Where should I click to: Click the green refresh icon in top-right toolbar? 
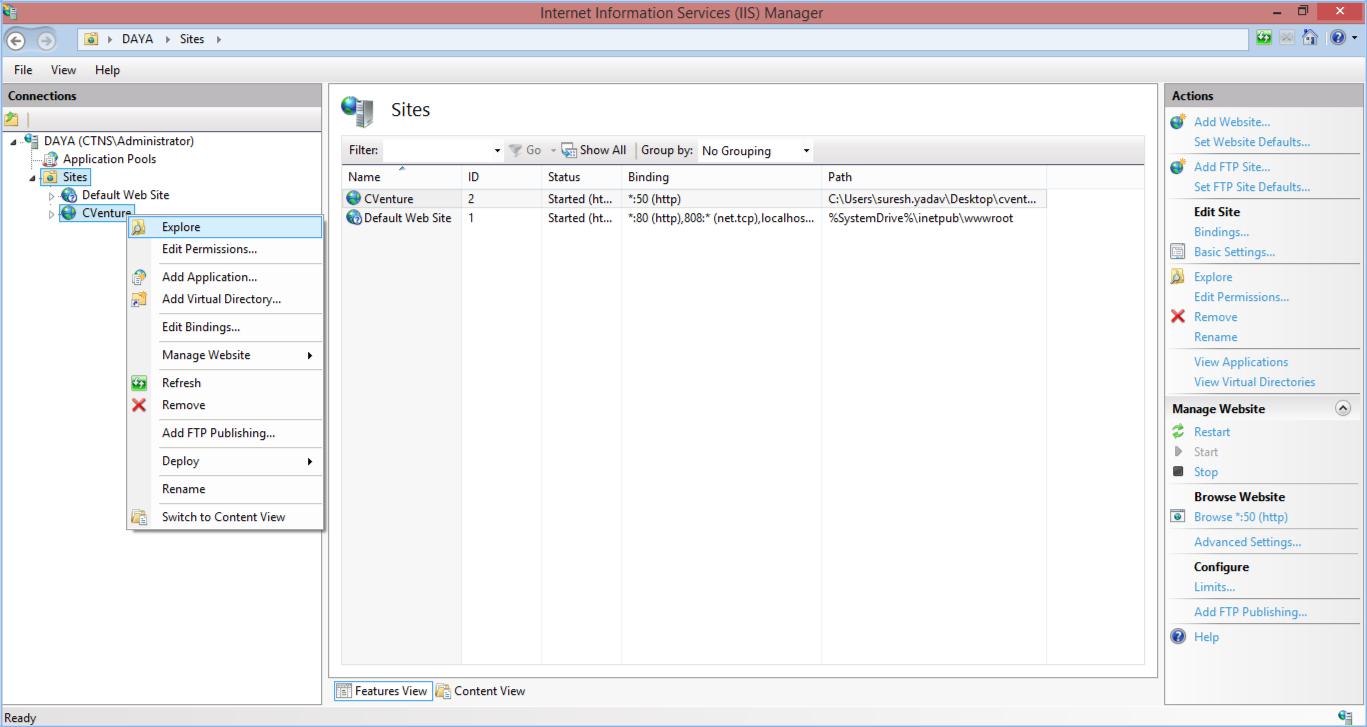pos(1265,38)
